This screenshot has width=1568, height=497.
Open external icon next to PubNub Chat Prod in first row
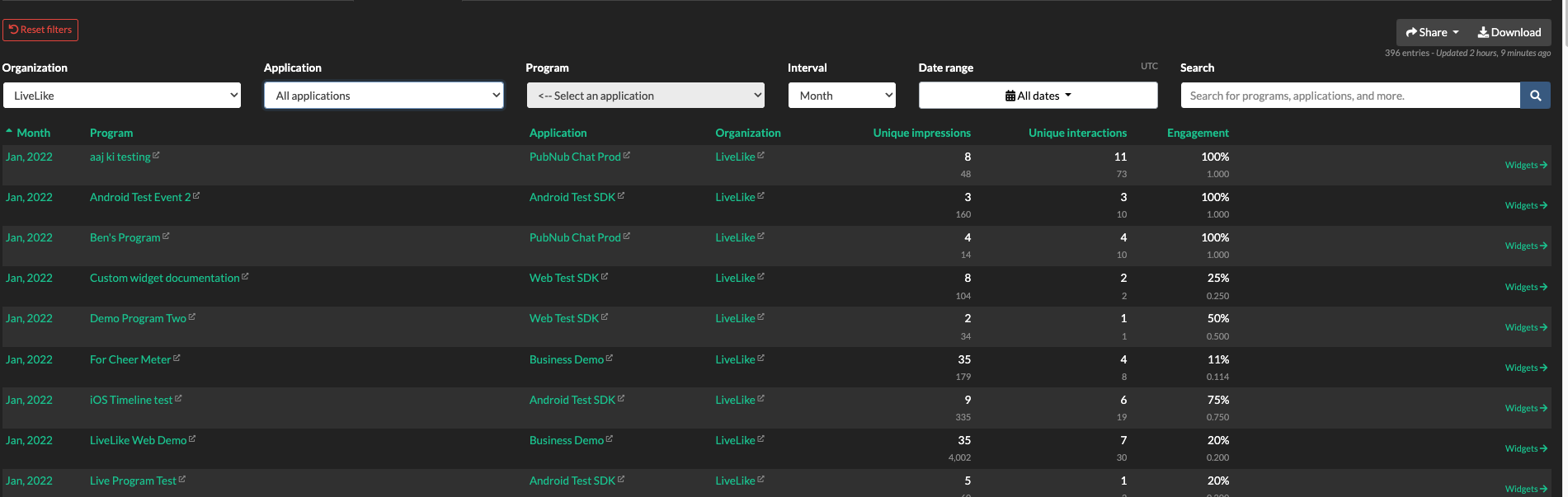point(627,155)
